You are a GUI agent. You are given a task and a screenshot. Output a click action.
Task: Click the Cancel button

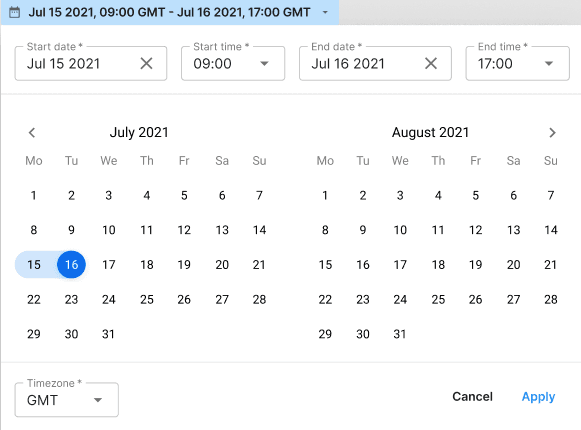pos(472,397)
